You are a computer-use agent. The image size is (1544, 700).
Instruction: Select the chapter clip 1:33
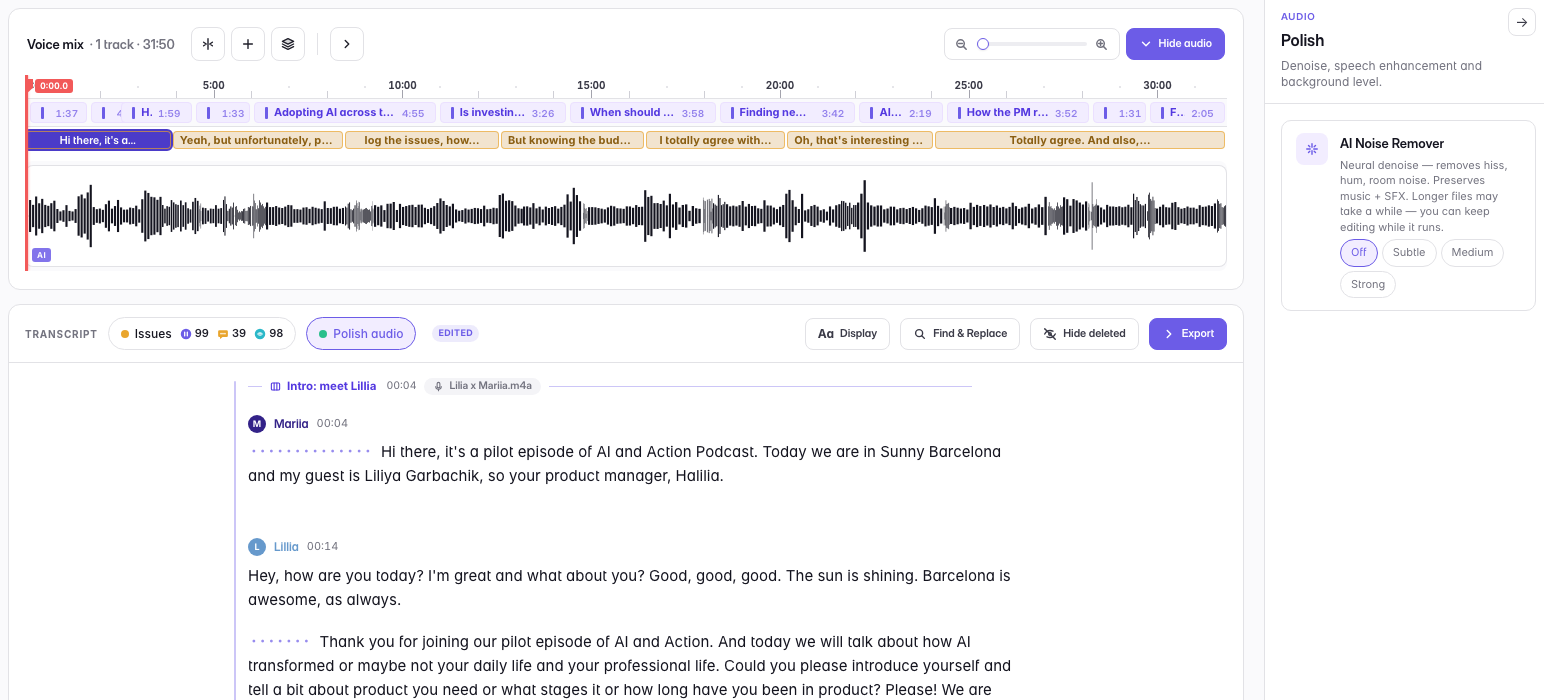(x=223, y=113)
